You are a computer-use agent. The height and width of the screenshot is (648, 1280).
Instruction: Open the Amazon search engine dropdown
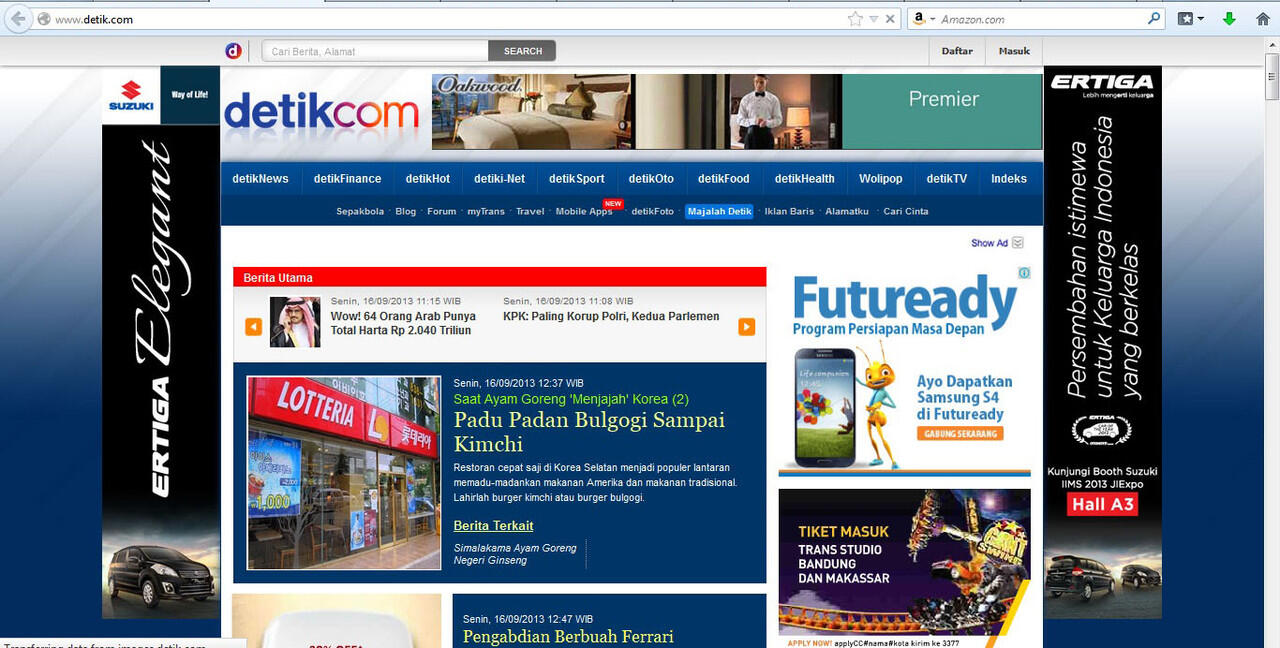932,18
